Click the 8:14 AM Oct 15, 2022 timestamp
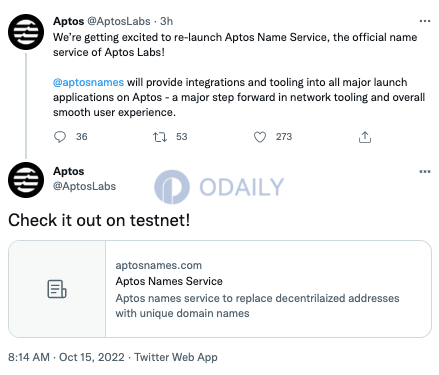The width and height of the screenshot is (439, 375). coord(66,357)
